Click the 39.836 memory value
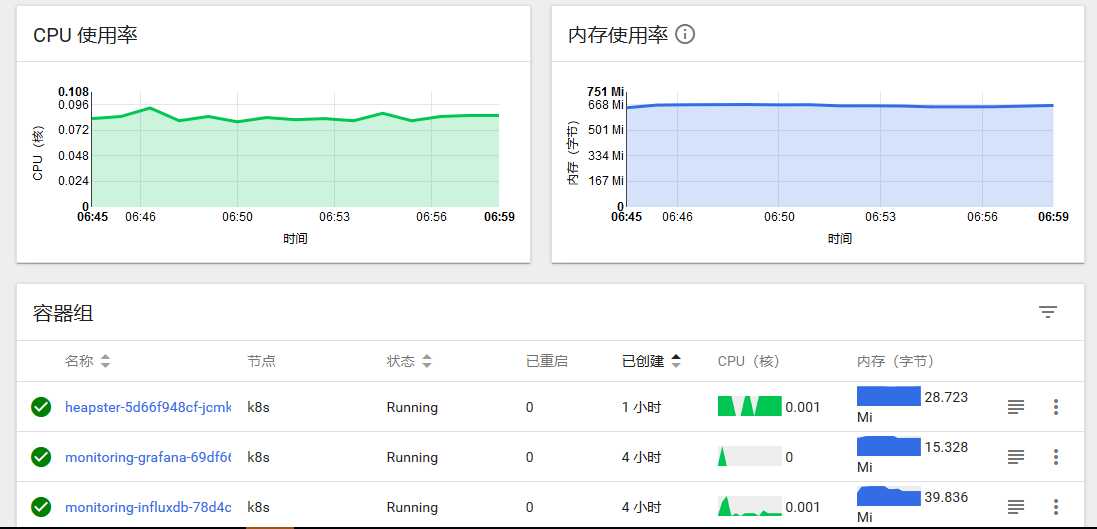 point(947,498)
